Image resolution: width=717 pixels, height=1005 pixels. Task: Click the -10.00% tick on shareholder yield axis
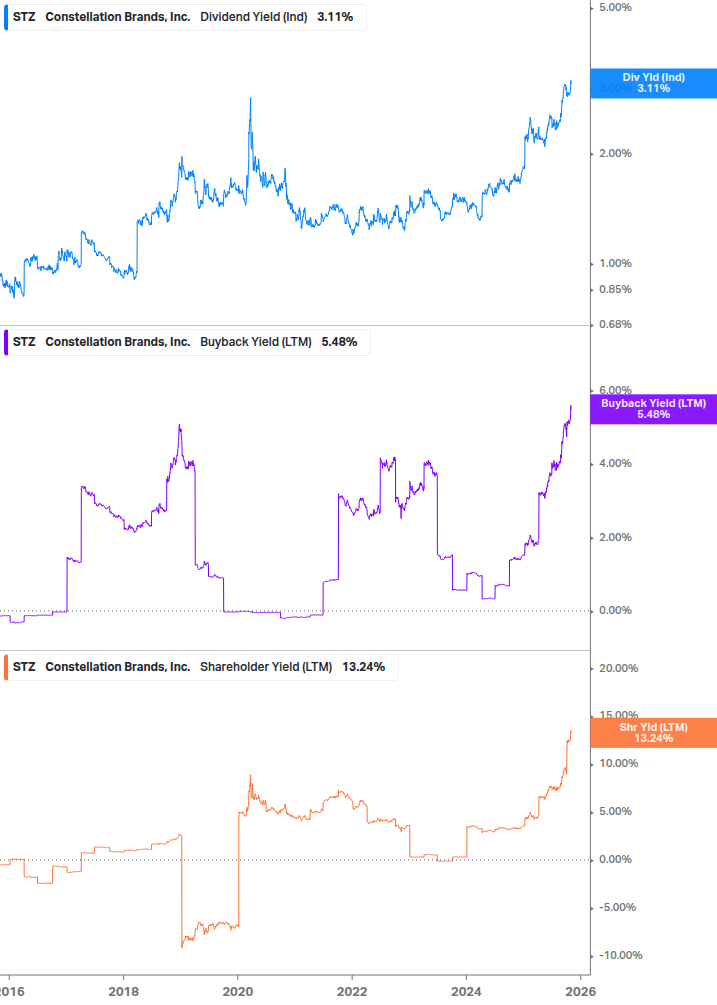coord(620,956)
